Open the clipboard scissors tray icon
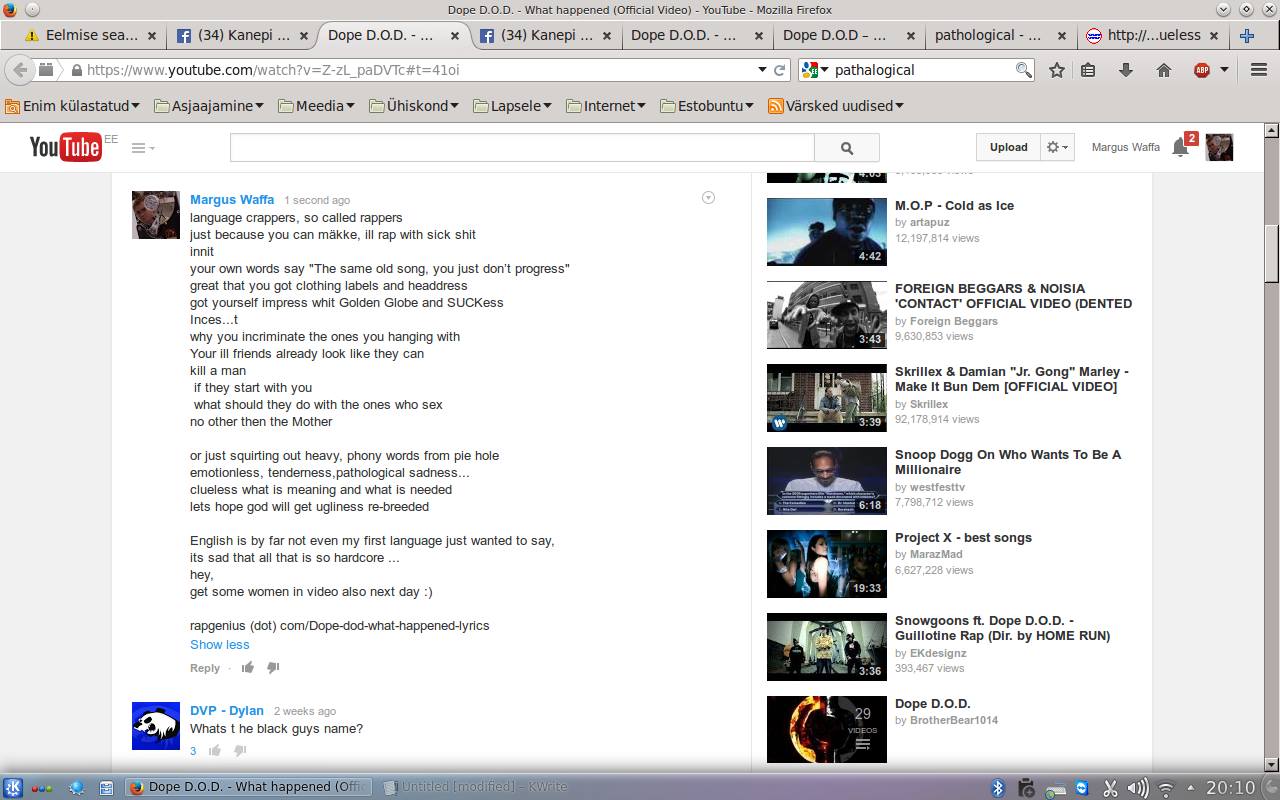Image resolution: width=1280 pixels, height=800 pixels. [1110, 788]
